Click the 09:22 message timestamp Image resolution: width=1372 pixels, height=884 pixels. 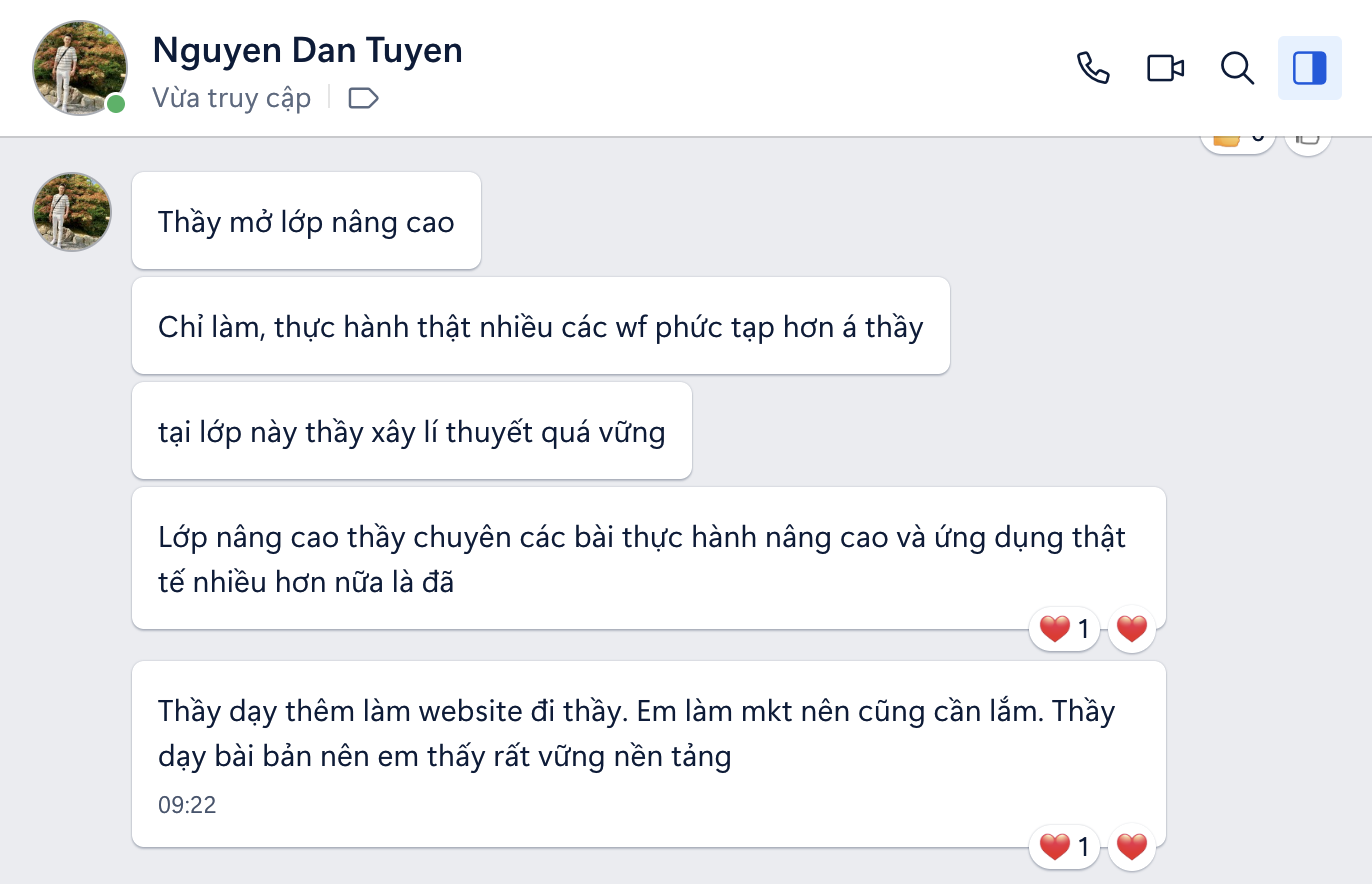[187, 805]
